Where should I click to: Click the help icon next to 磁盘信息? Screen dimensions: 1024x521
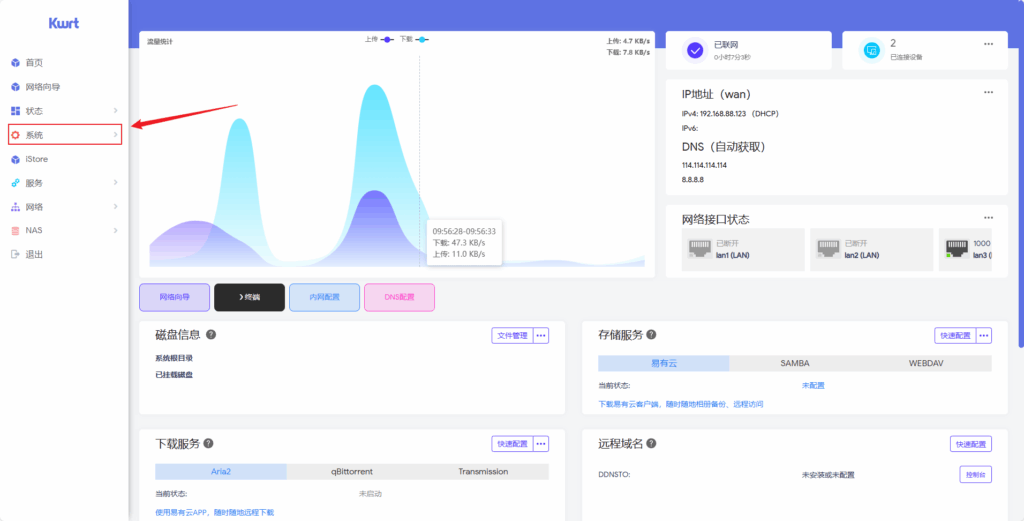(x=211, y=335)
